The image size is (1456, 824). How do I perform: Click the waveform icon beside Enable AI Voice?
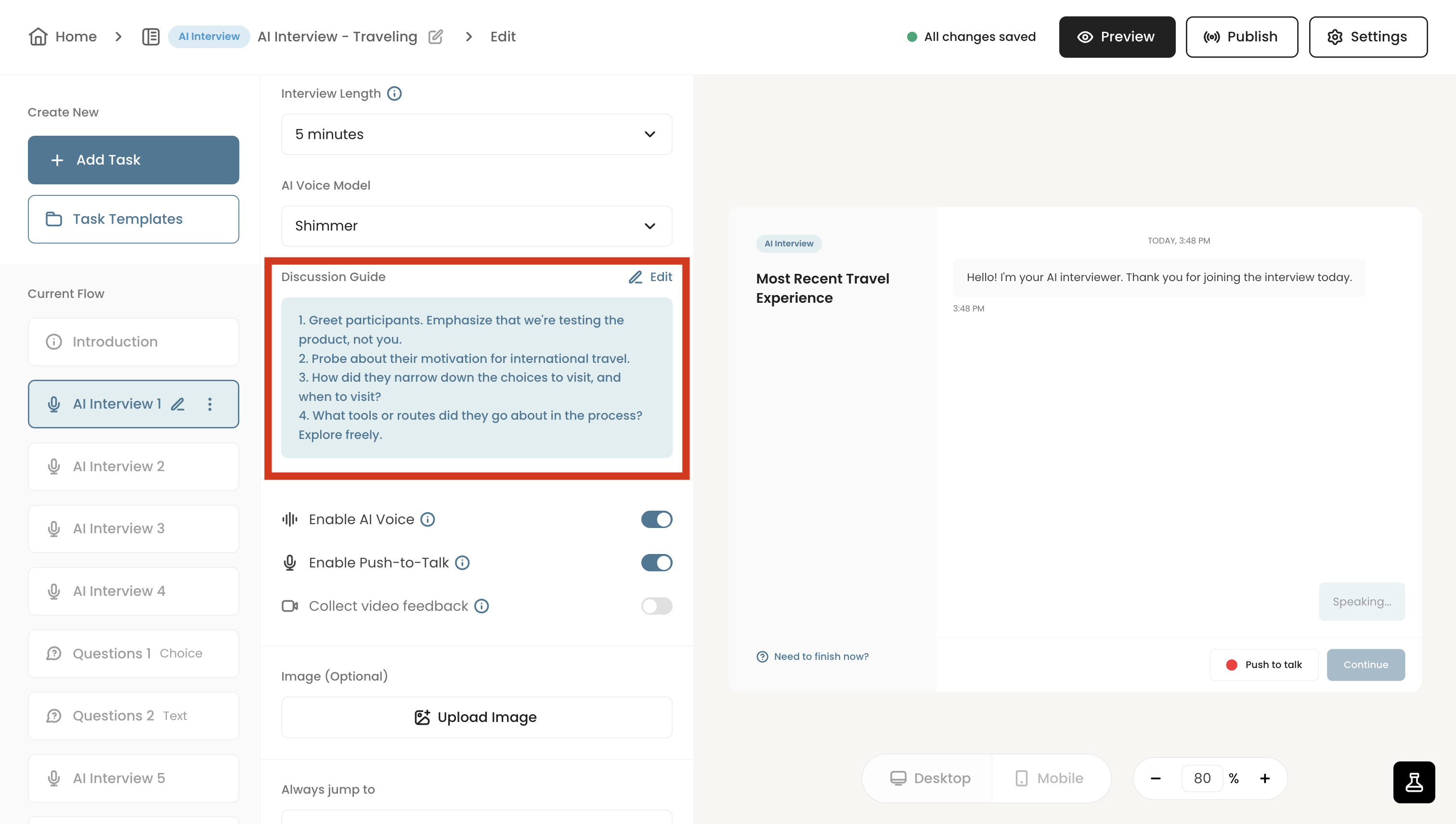point(290,519)
